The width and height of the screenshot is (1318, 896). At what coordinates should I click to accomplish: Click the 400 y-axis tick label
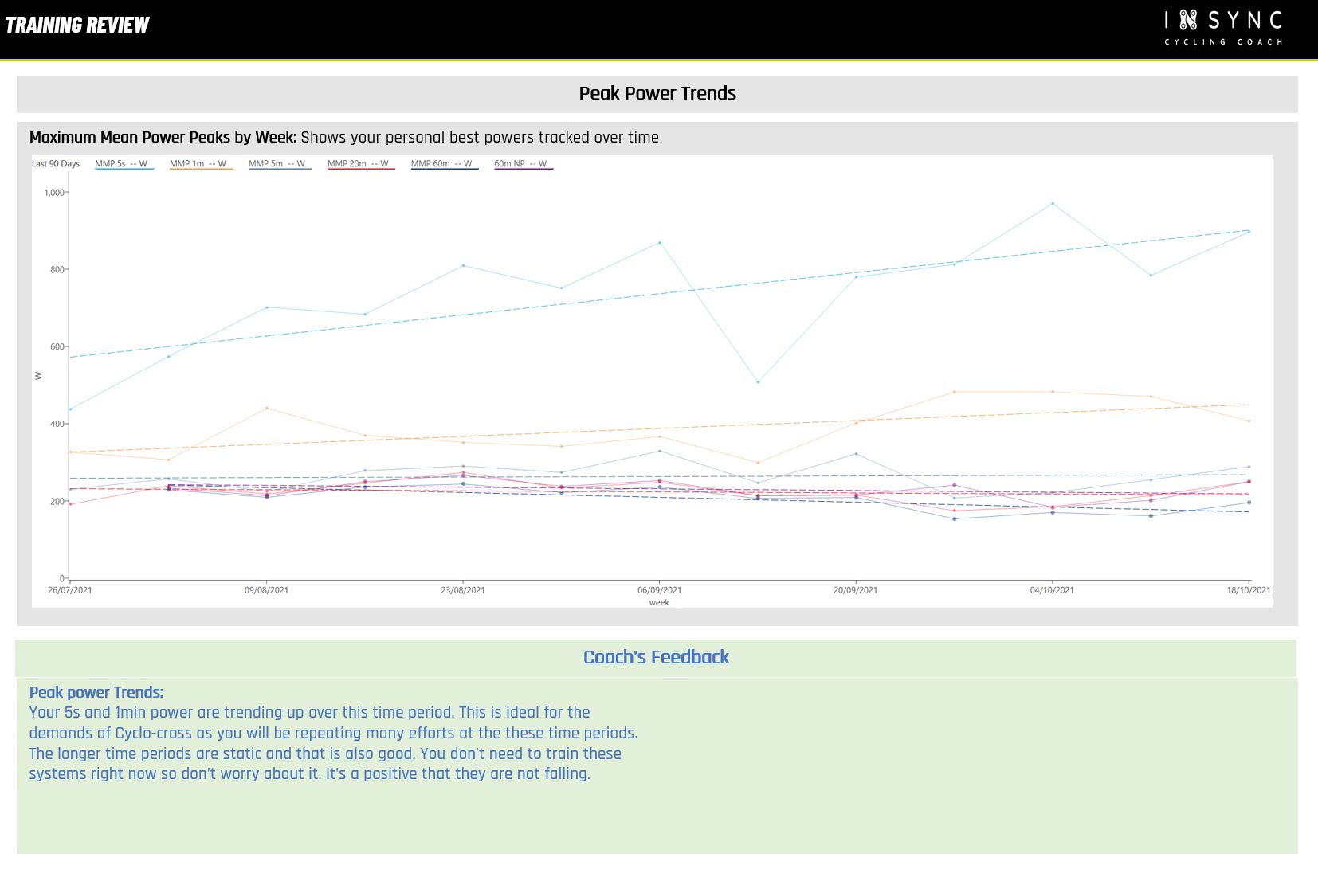pos(57,424)
